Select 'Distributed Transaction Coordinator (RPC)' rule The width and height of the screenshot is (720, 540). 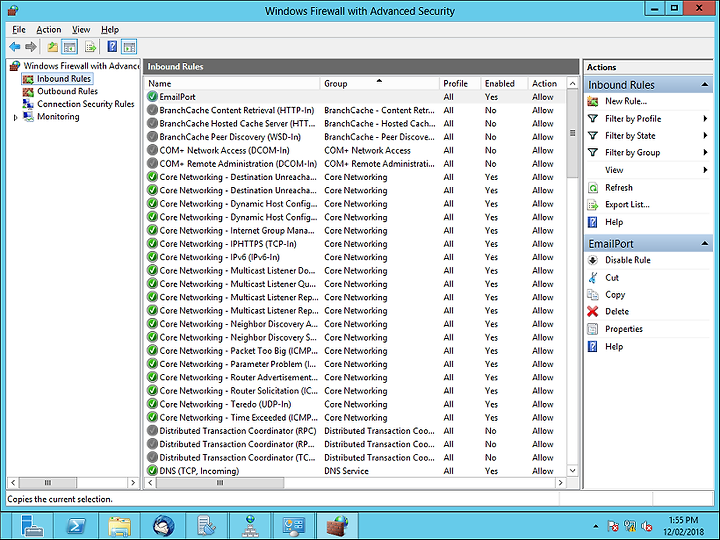pyautogui.click(x=356, y=431)
